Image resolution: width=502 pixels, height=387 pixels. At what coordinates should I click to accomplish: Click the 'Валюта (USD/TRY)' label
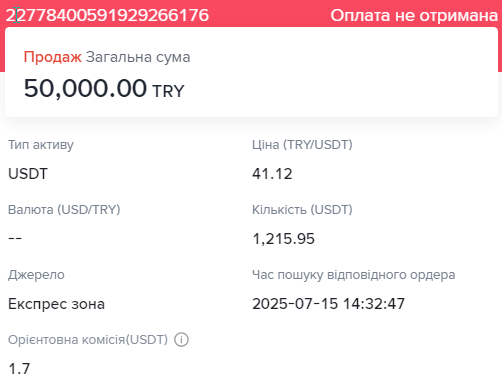pos(64,210)
